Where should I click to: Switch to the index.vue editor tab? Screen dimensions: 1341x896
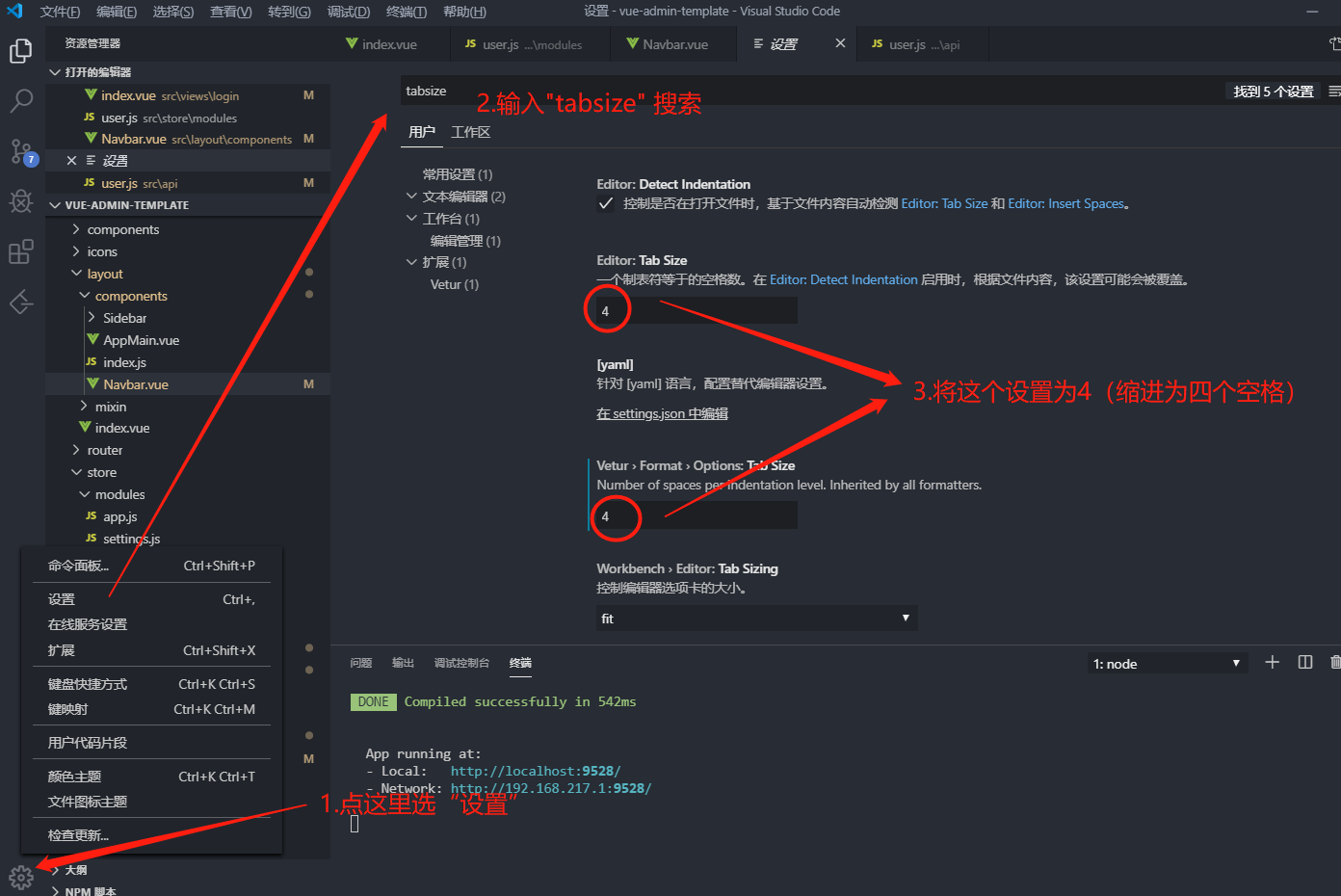(389, 44)
